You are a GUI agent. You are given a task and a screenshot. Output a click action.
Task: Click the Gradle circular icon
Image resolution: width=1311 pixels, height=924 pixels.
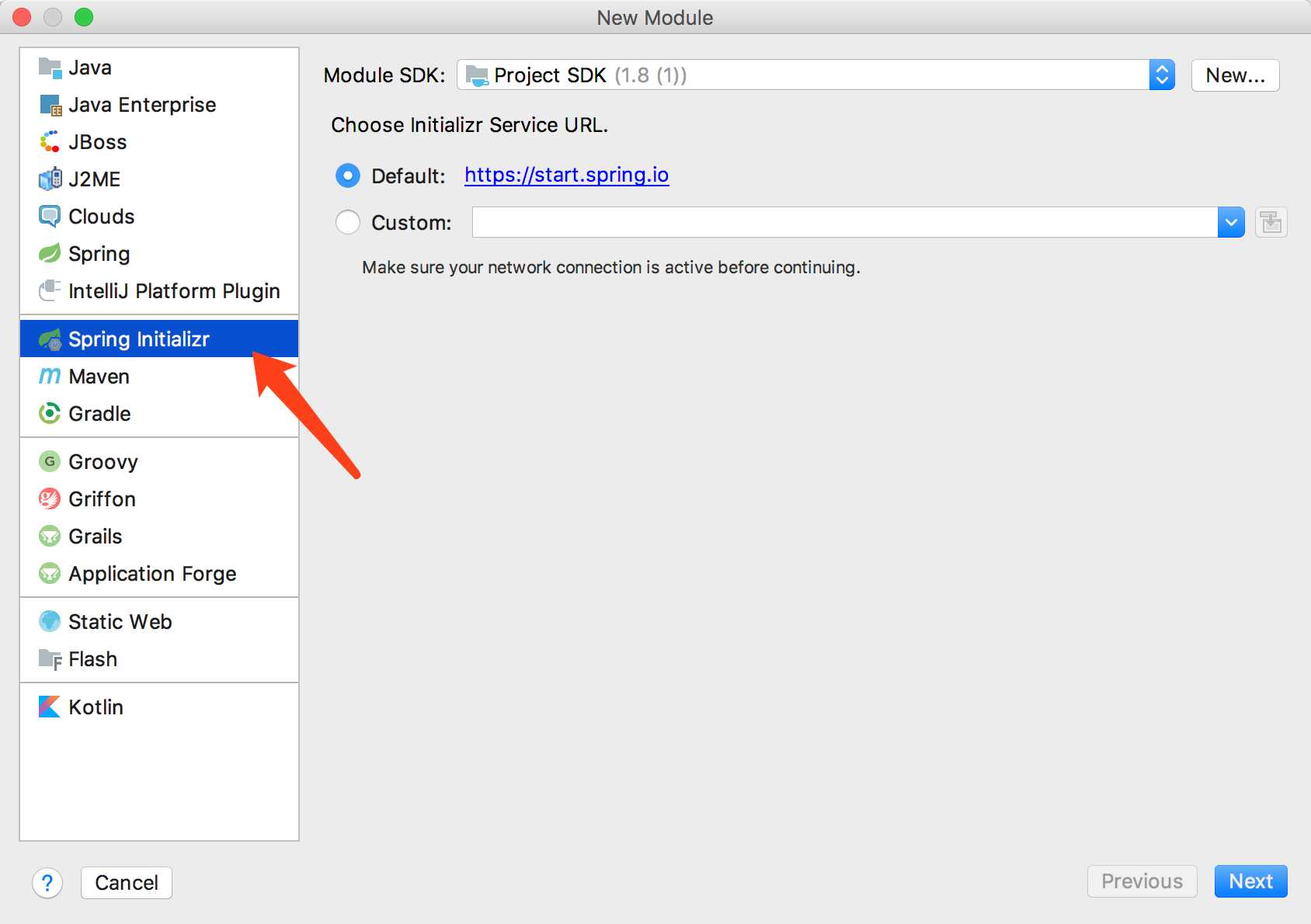pyautogui.click(x=50, y=414)
